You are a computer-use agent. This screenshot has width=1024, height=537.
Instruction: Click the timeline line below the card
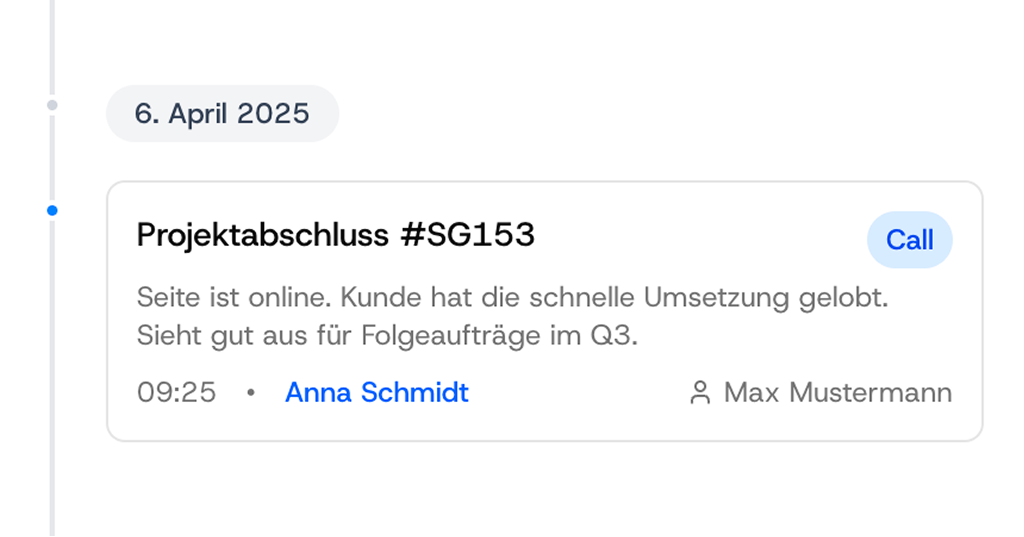(52, 490)
